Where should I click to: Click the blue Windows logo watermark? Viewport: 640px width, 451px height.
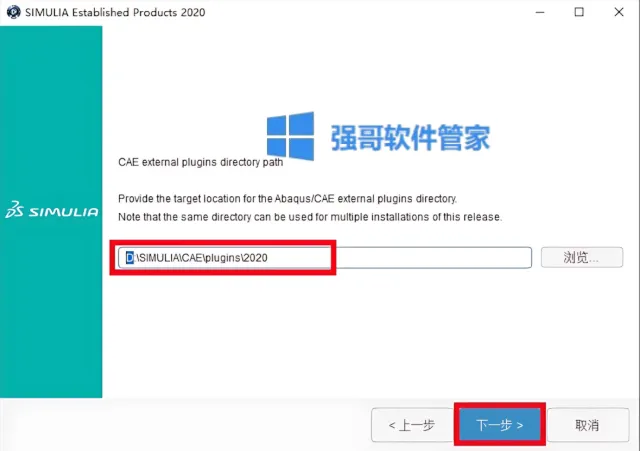point(291,136)
